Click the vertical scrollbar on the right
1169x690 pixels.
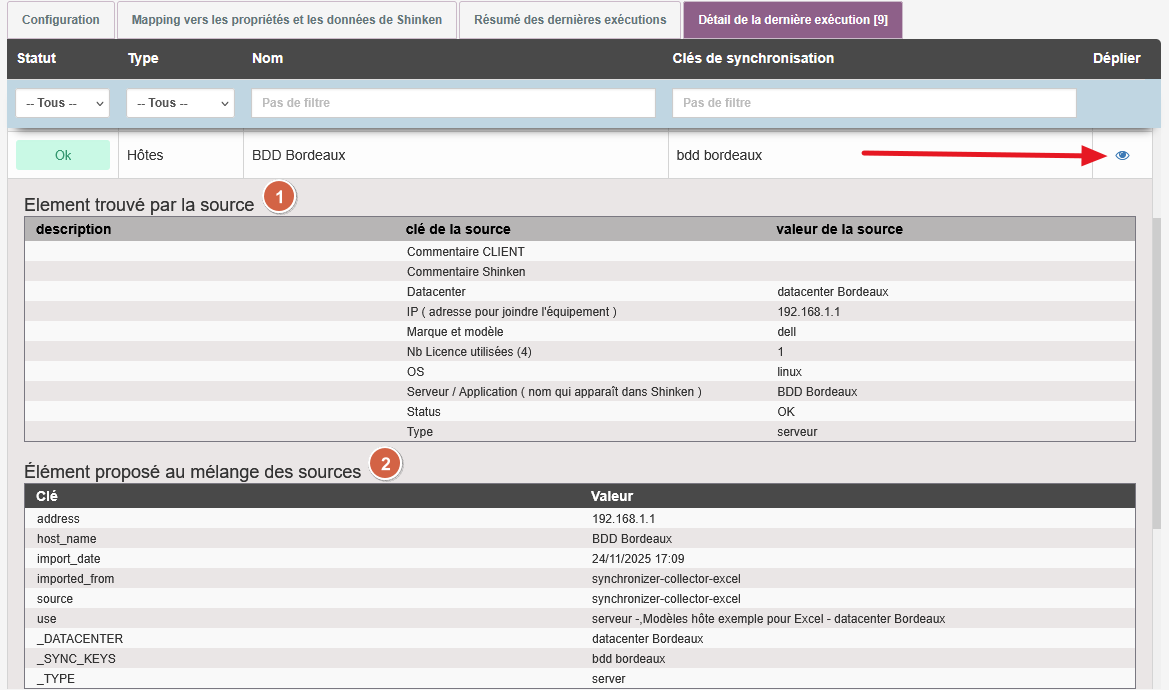click(x=1158, y=370)
